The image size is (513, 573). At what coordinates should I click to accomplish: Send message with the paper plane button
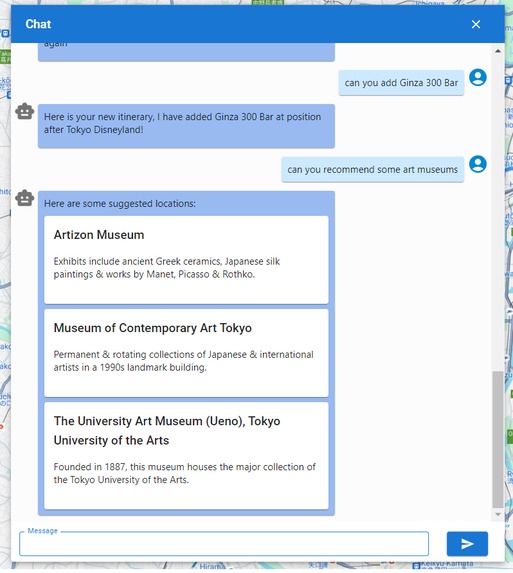coord(467,543)
